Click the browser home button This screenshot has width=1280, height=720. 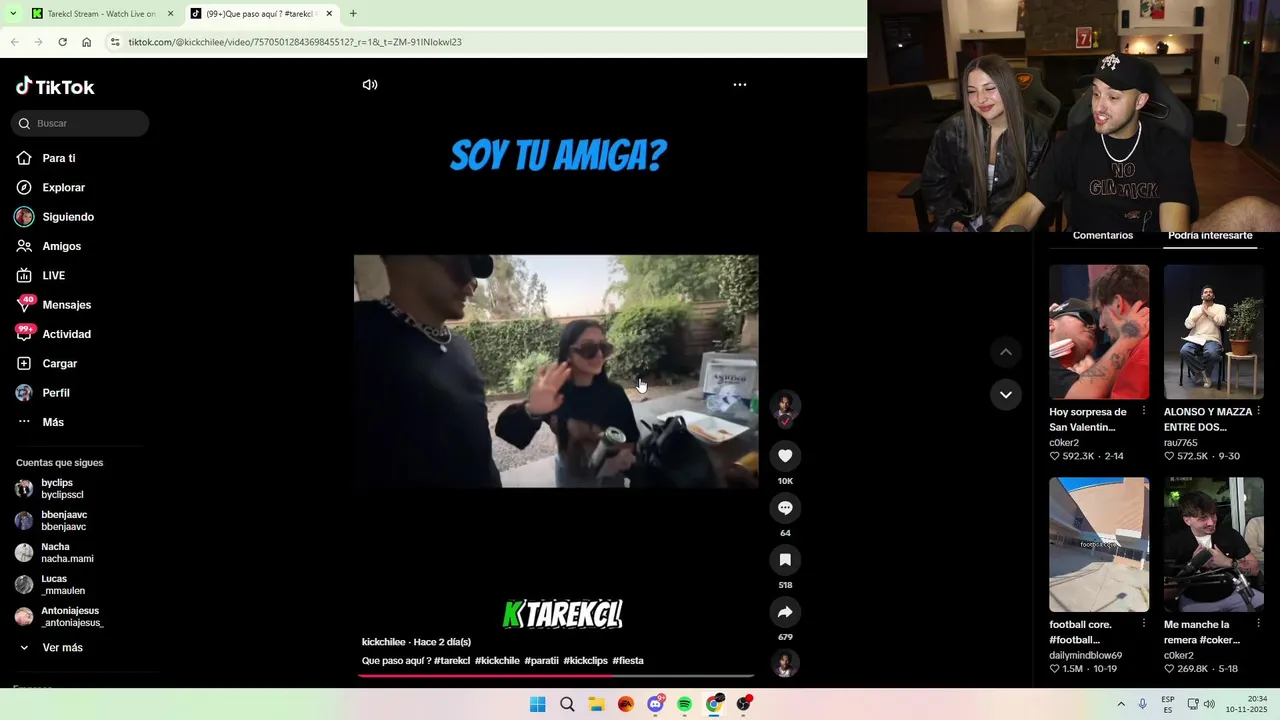click(87, 42)
